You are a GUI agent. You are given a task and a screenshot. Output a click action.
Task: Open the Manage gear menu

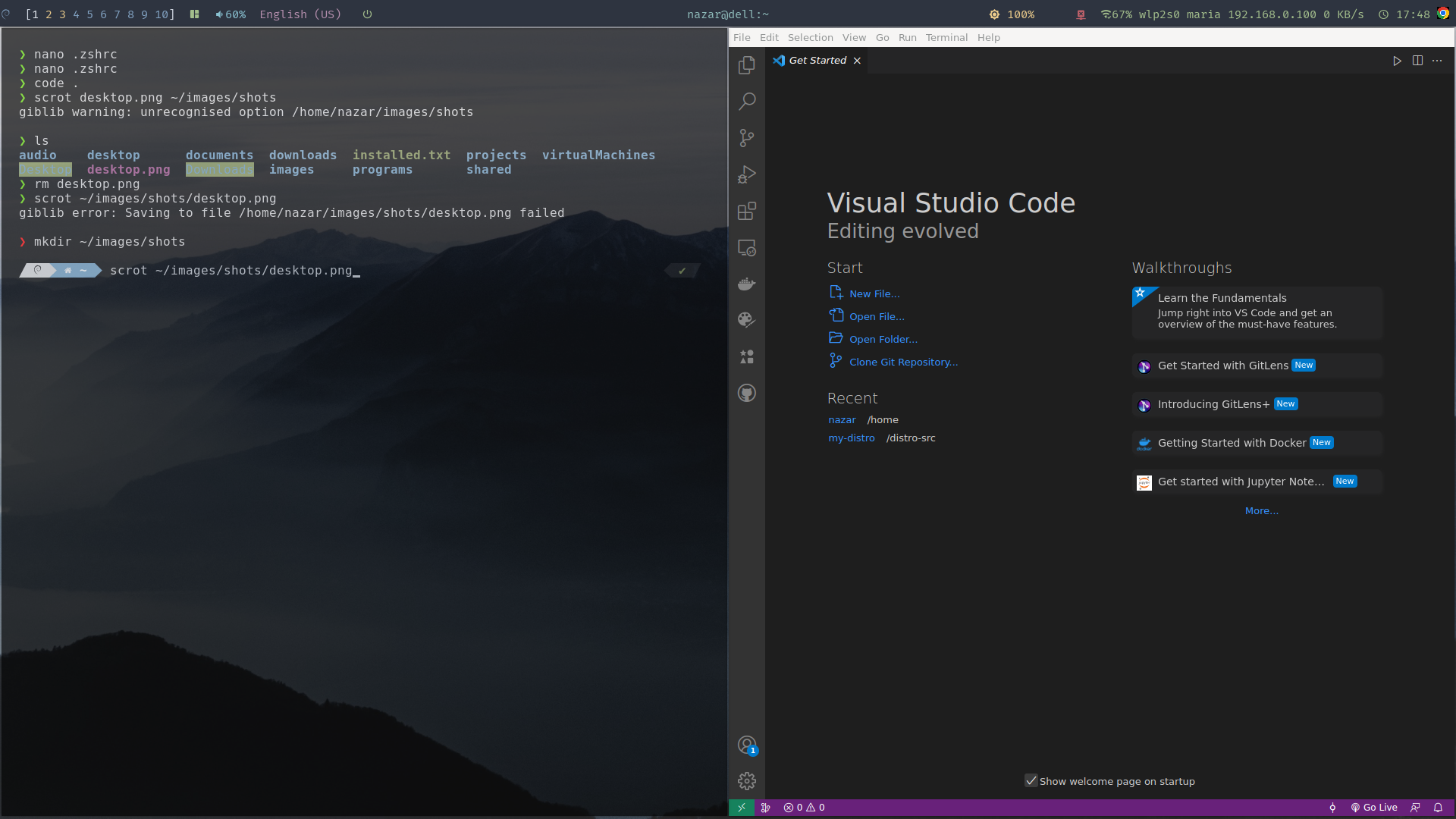(x=747, y=781)
